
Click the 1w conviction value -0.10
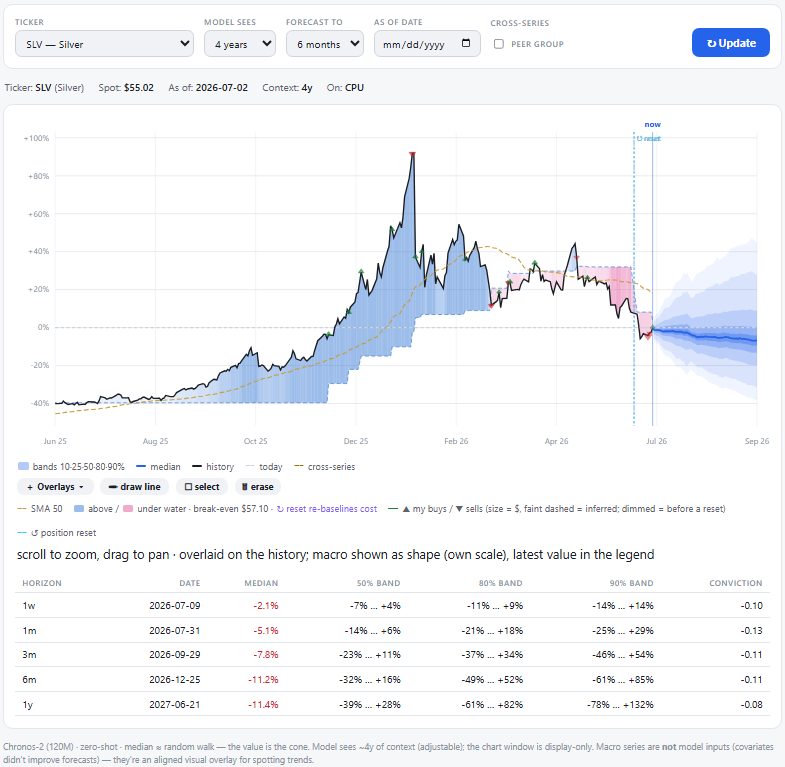[751, 605]
